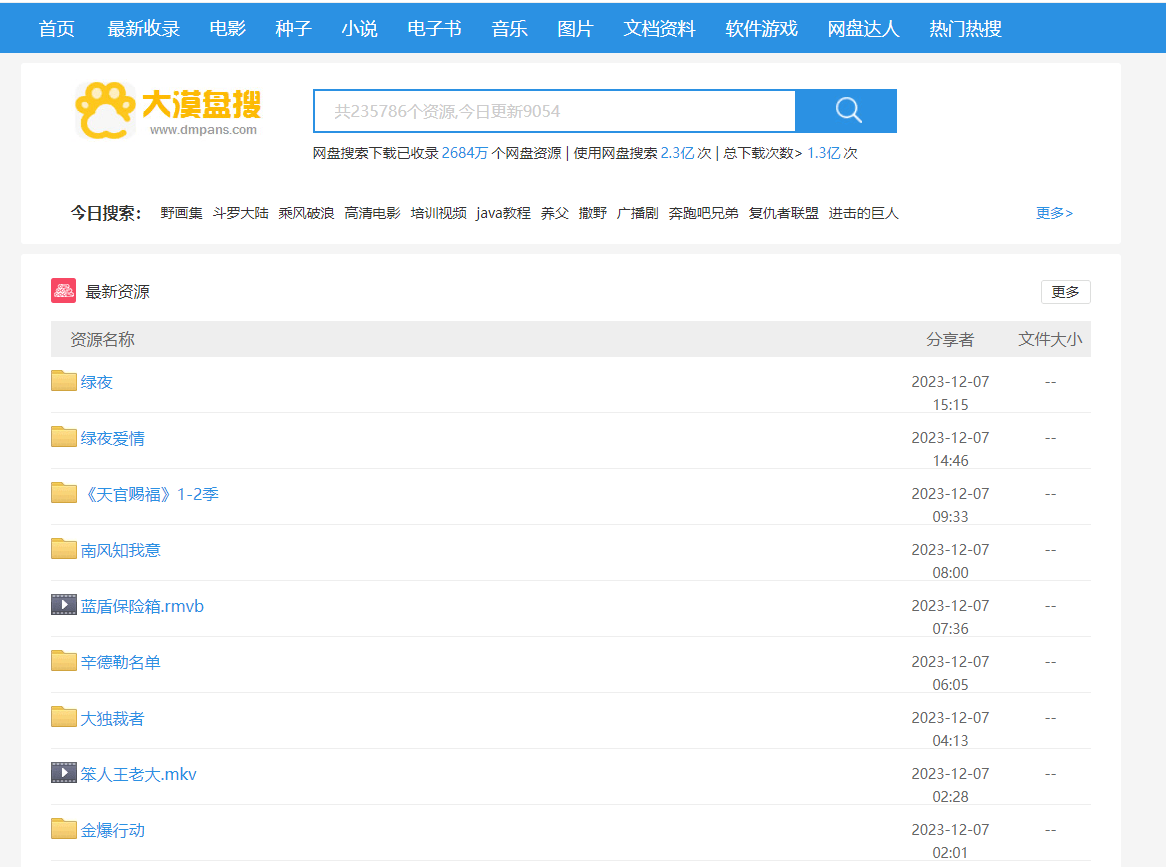Expand today's searches with 更多> link

tap(1054, 213)
